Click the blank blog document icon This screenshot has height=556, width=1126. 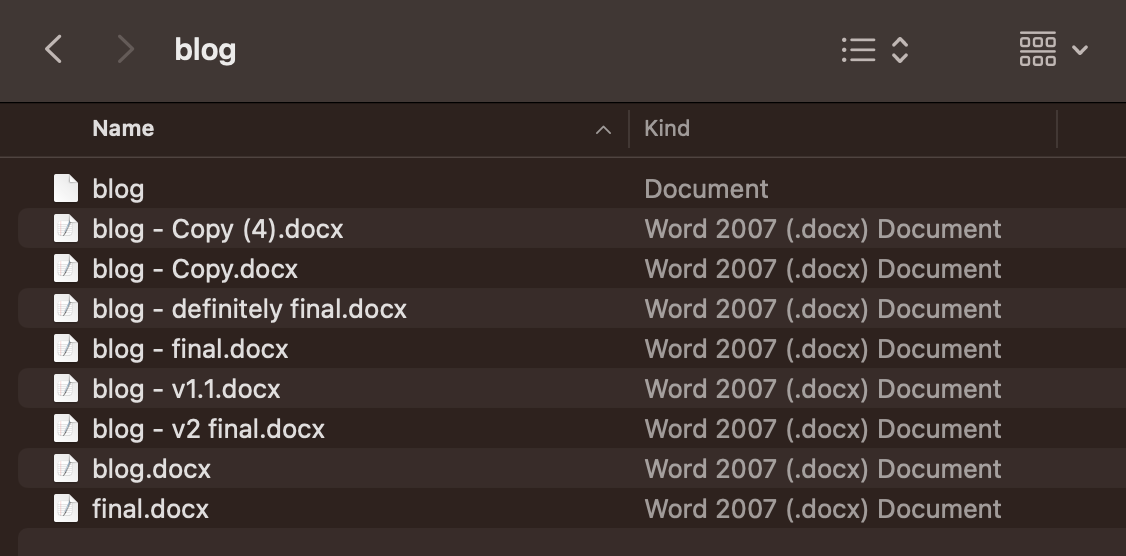tap(66, 189)
